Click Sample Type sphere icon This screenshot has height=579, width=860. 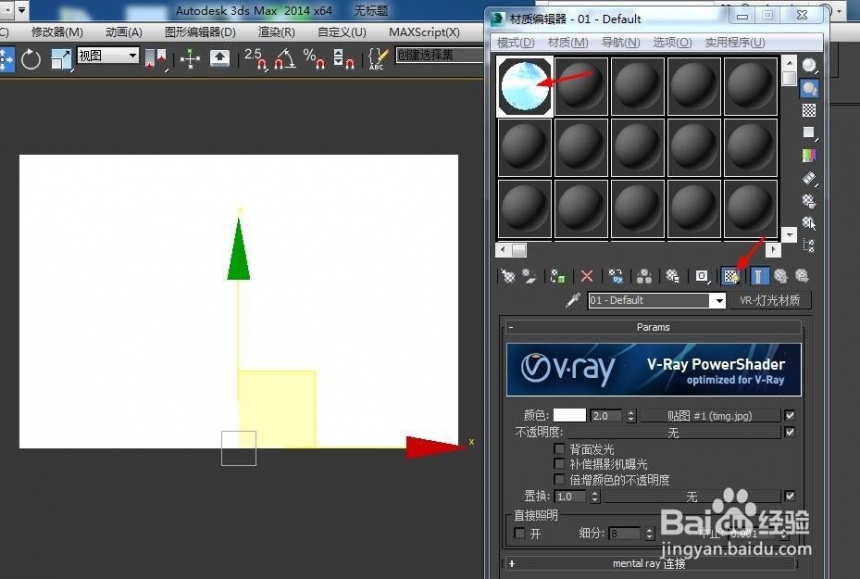coord(809,66)
